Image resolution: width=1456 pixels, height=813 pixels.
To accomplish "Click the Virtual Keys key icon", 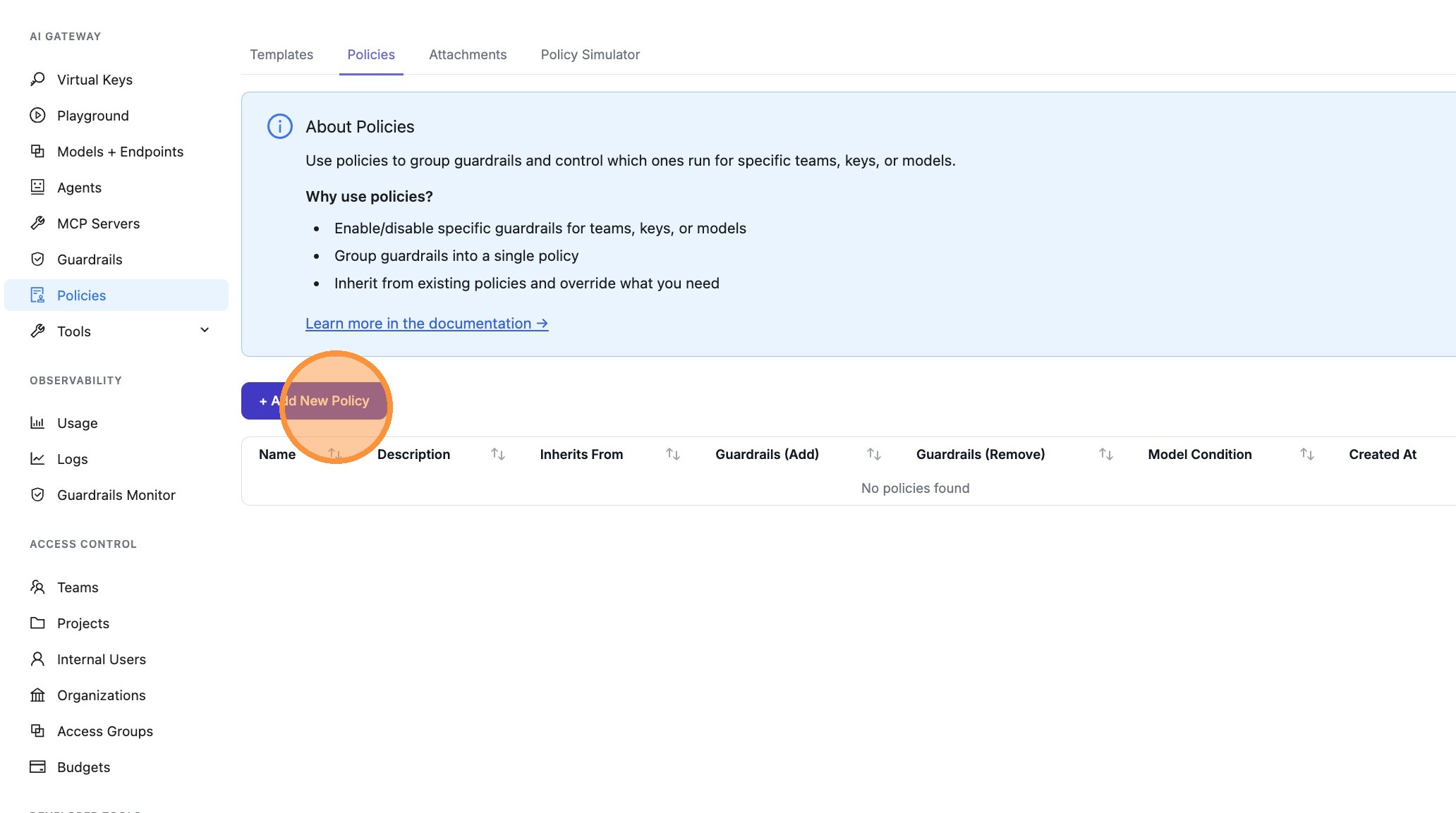I will (37, 79).
